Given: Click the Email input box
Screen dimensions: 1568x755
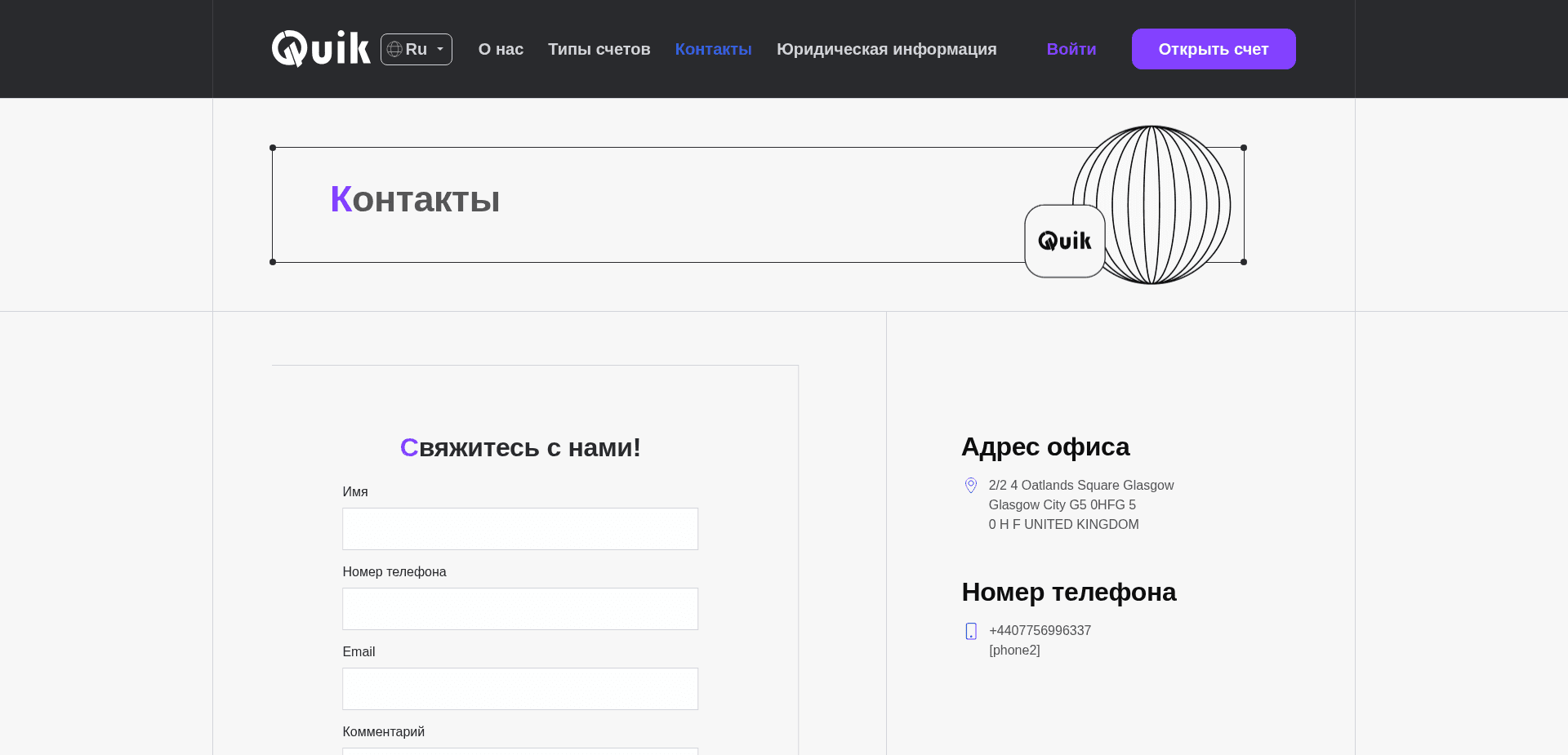Looking at the screenshot, I should (x=519, y=689).
